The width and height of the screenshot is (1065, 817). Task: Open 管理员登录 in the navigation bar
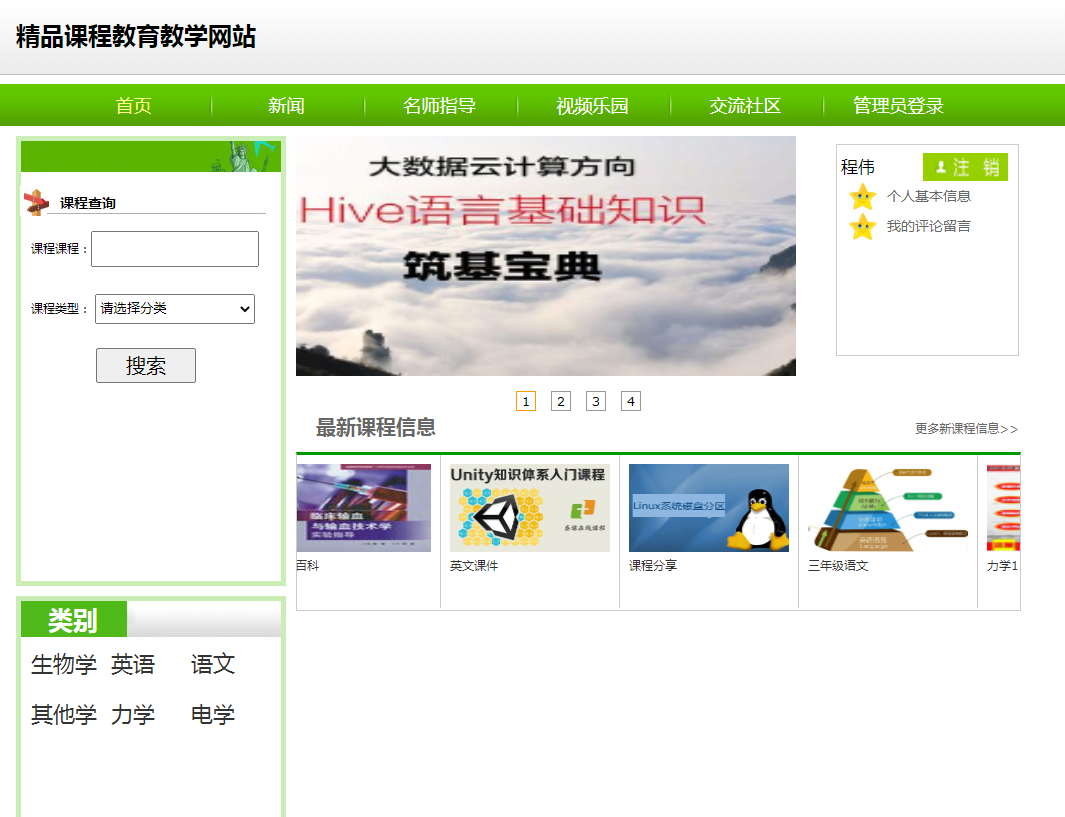tap(898, 106)
